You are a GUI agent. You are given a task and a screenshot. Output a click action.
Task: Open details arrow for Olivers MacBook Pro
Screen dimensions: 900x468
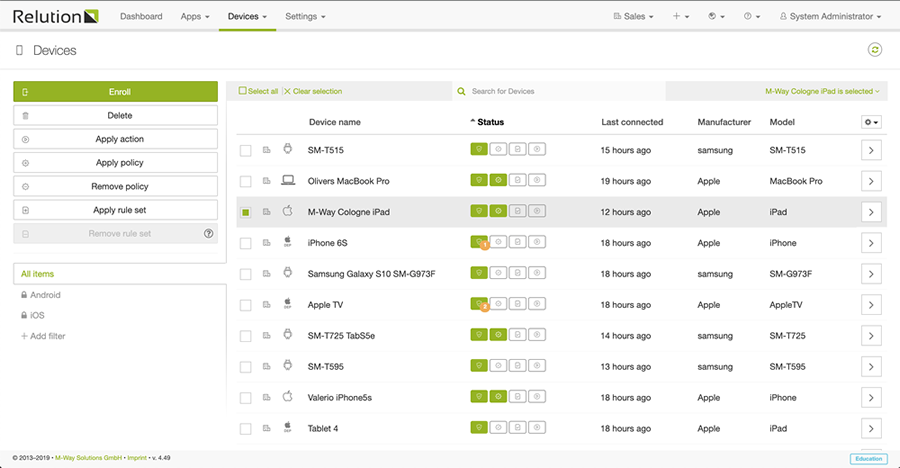871,181
